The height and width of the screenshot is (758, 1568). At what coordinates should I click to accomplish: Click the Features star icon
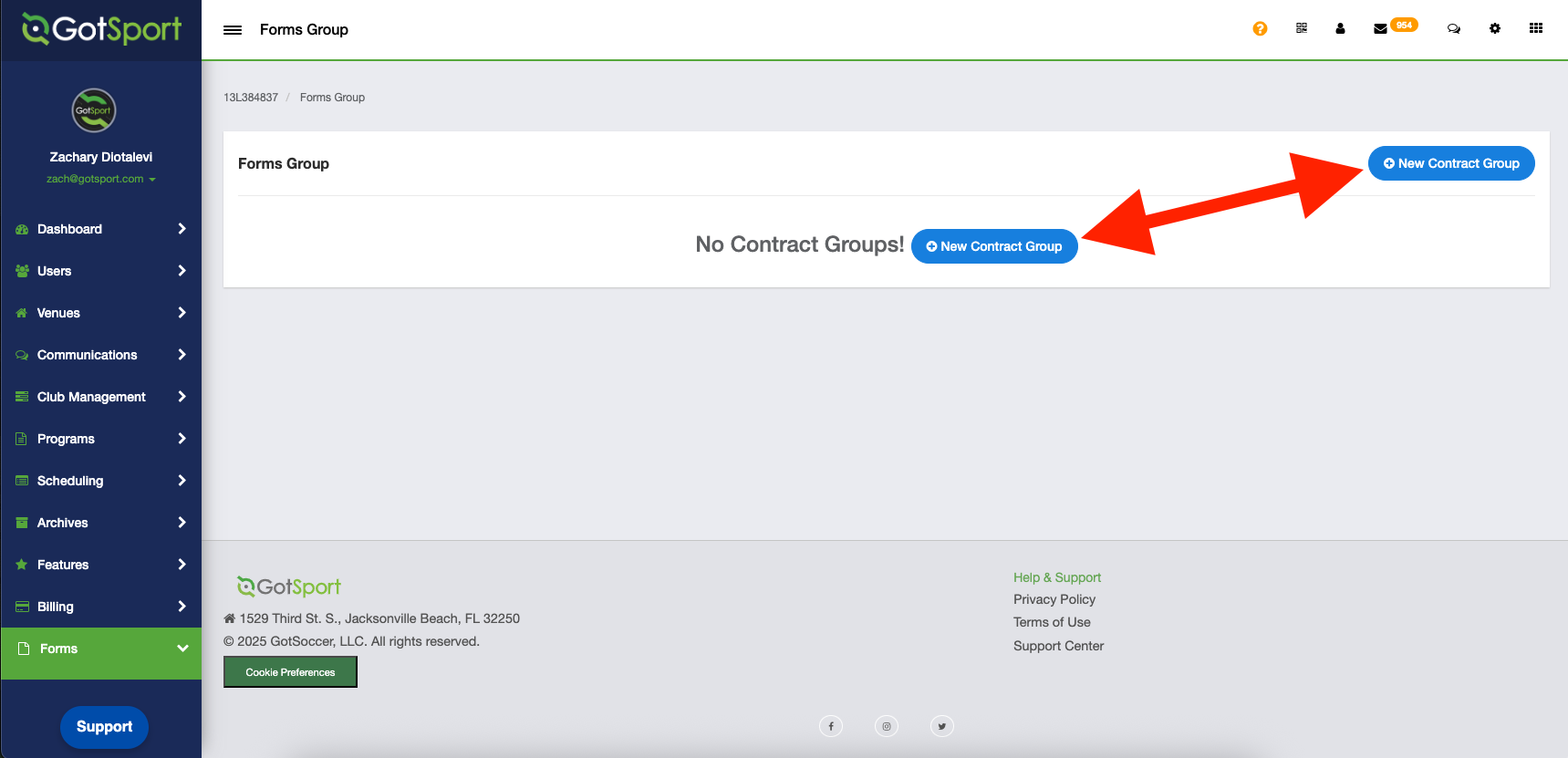click(x=22, y=565)
